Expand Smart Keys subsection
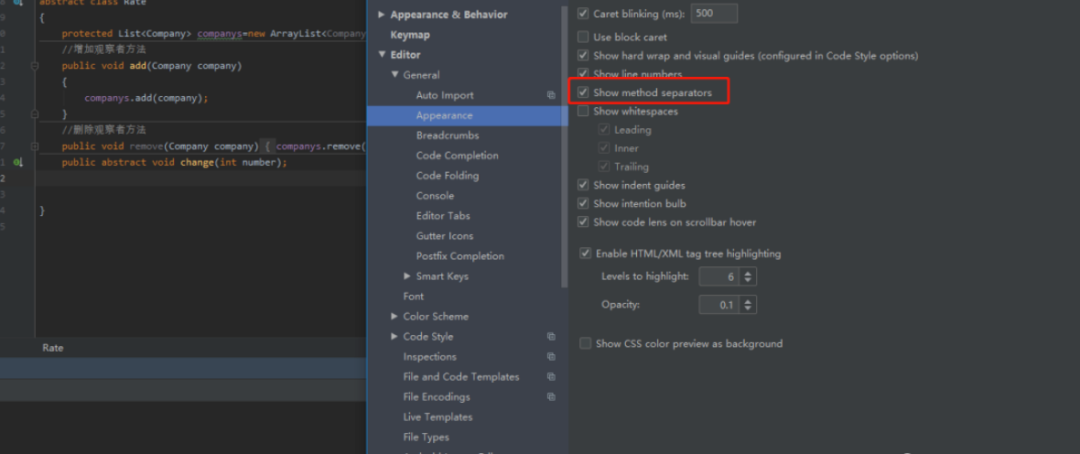 [408, 276]
